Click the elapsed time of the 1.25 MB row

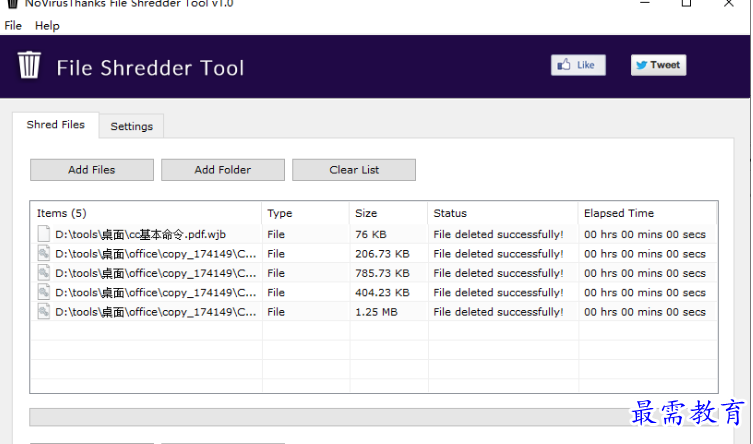click(x=644, y=312)
